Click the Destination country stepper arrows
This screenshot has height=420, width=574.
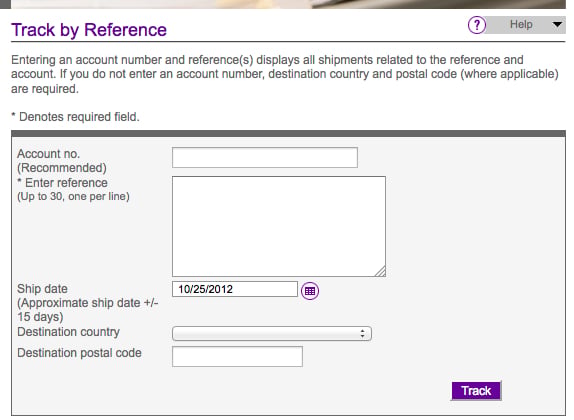pyautogui.click(x=362, y=334)
